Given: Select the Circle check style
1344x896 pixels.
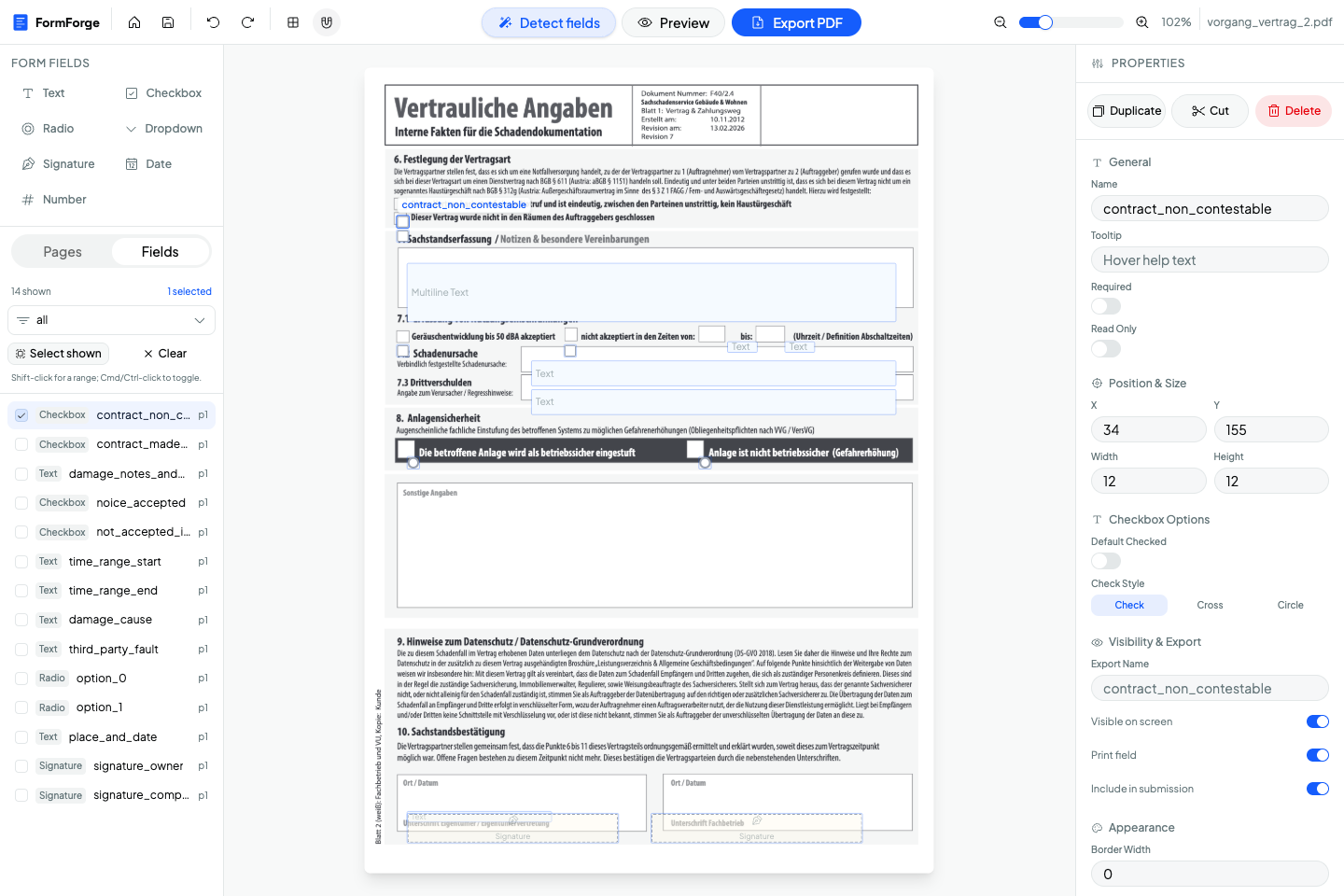Looking at the screenshot, I should tap(1290, 605).
